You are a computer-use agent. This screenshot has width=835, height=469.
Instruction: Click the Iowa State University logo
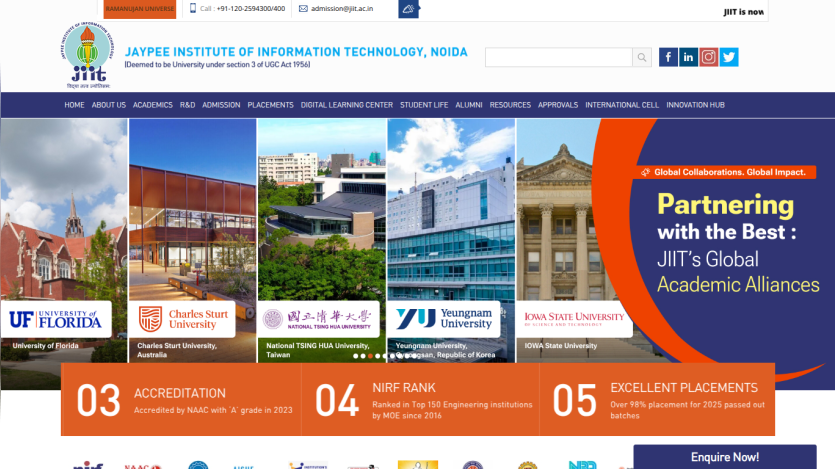click(575, 319)
